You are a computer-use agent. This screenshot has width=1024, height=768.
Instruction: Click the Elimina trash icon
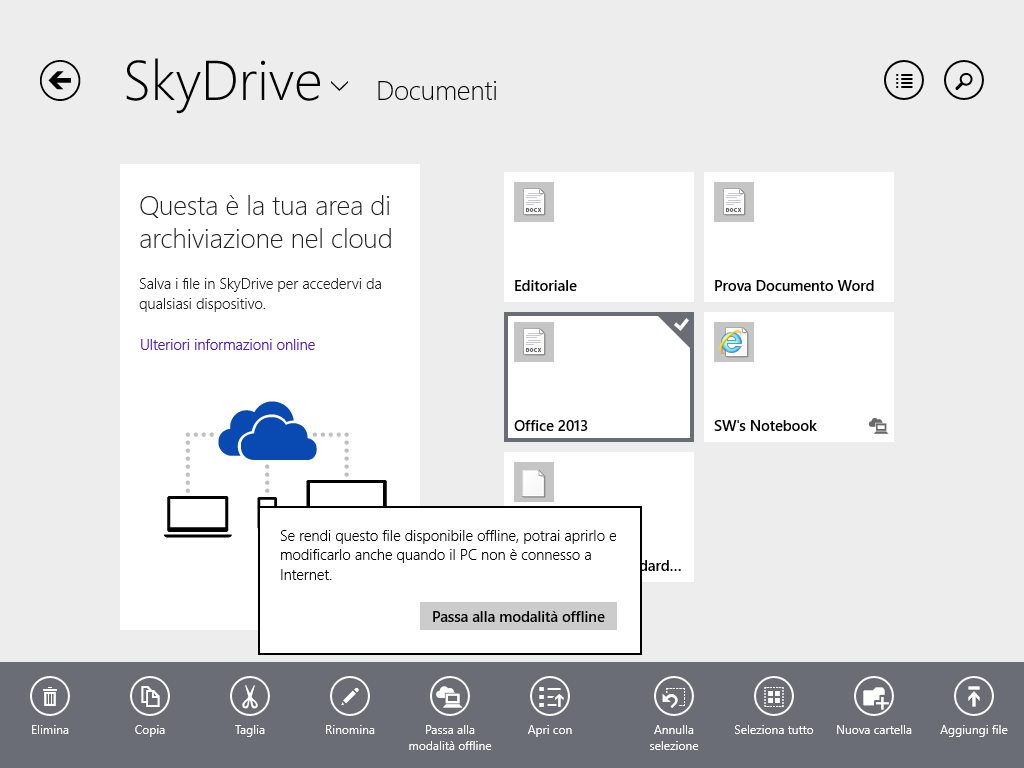(x=50, y=696)
